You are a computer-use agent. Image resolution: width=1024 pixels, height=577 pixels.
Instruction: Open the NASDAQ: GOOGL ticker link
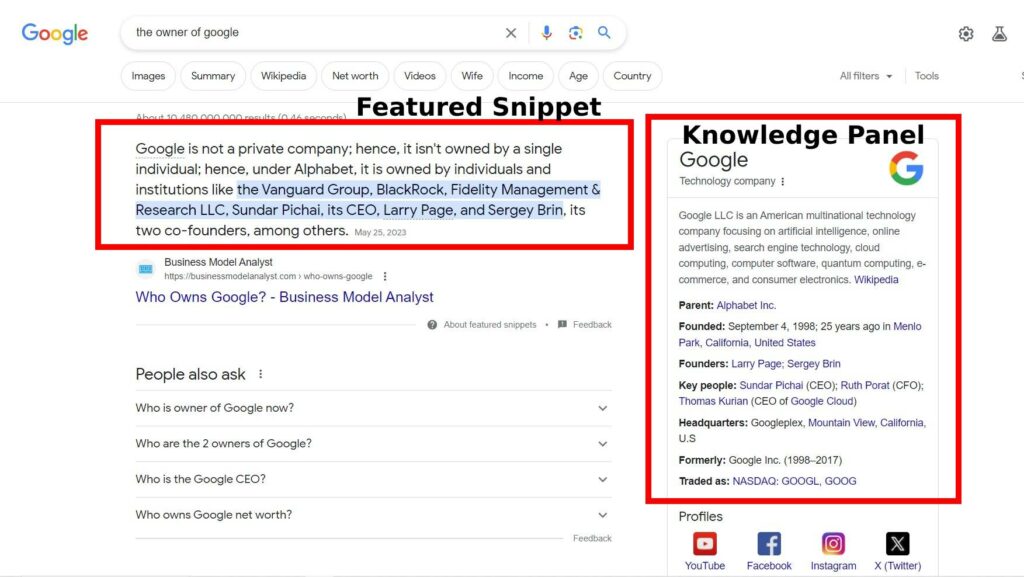click(775, 481)
